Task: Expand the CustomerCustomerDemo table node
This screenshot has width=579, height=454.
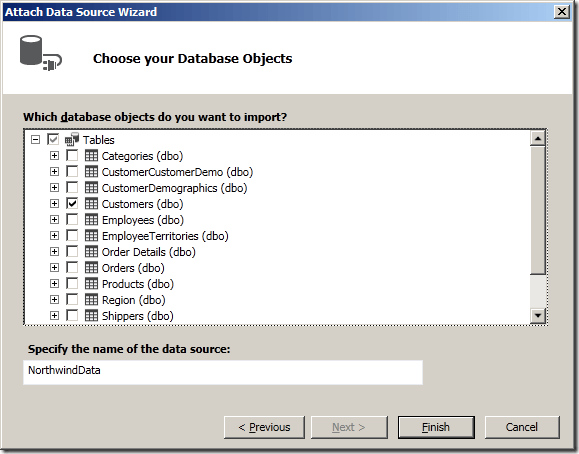Action: pos(54,172)
